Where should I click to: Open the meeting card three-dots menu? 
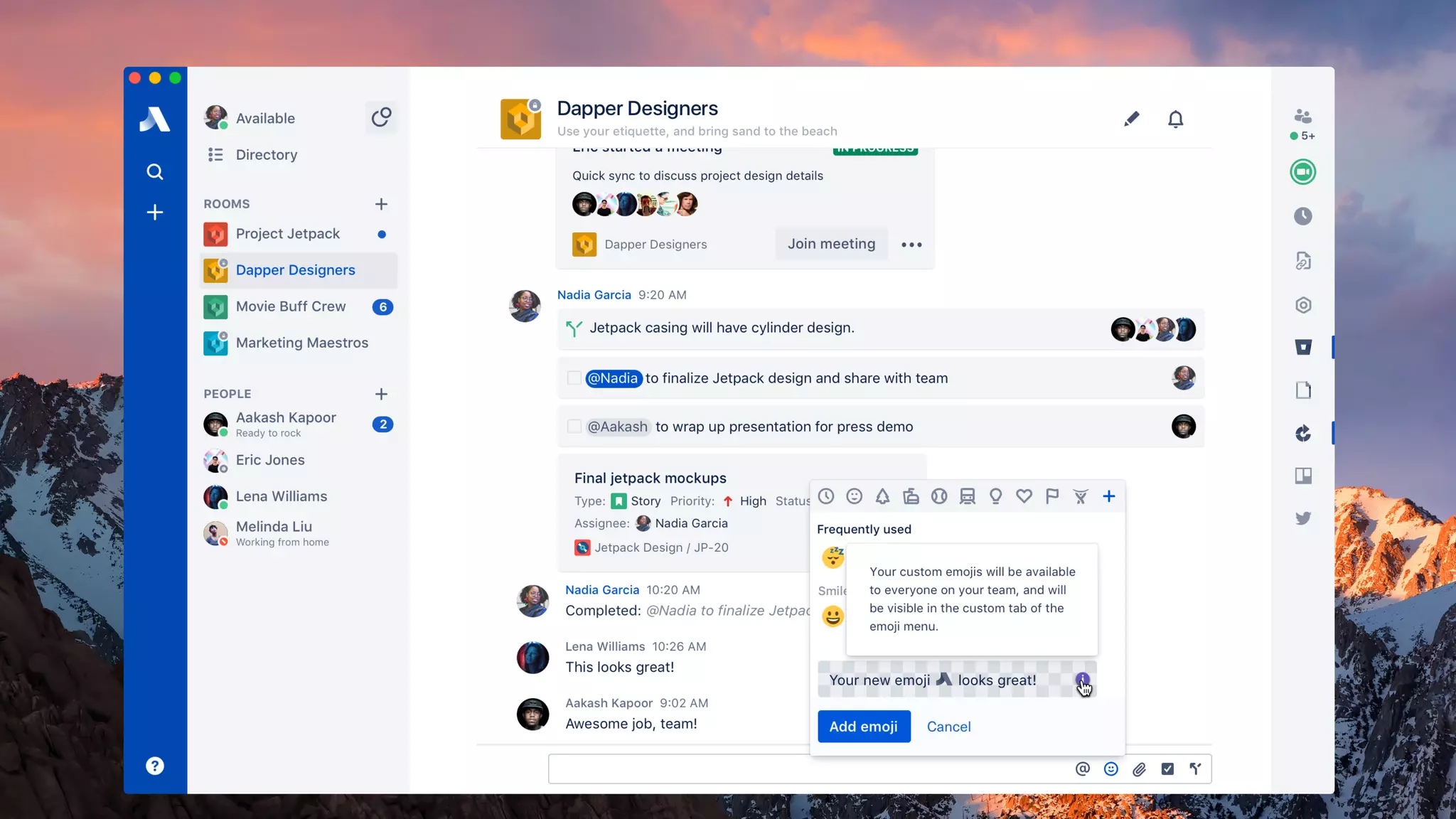pos(911,245)
